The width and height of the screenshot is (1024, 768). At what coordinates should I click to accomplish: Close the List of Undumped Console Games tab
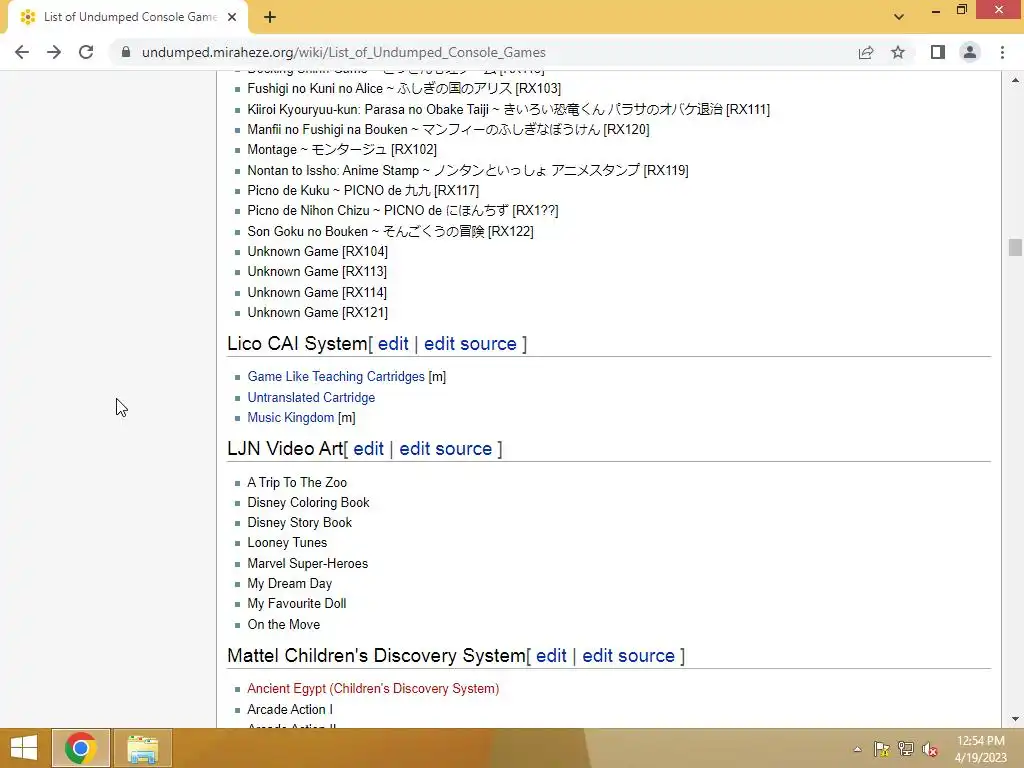pos(232,18)
